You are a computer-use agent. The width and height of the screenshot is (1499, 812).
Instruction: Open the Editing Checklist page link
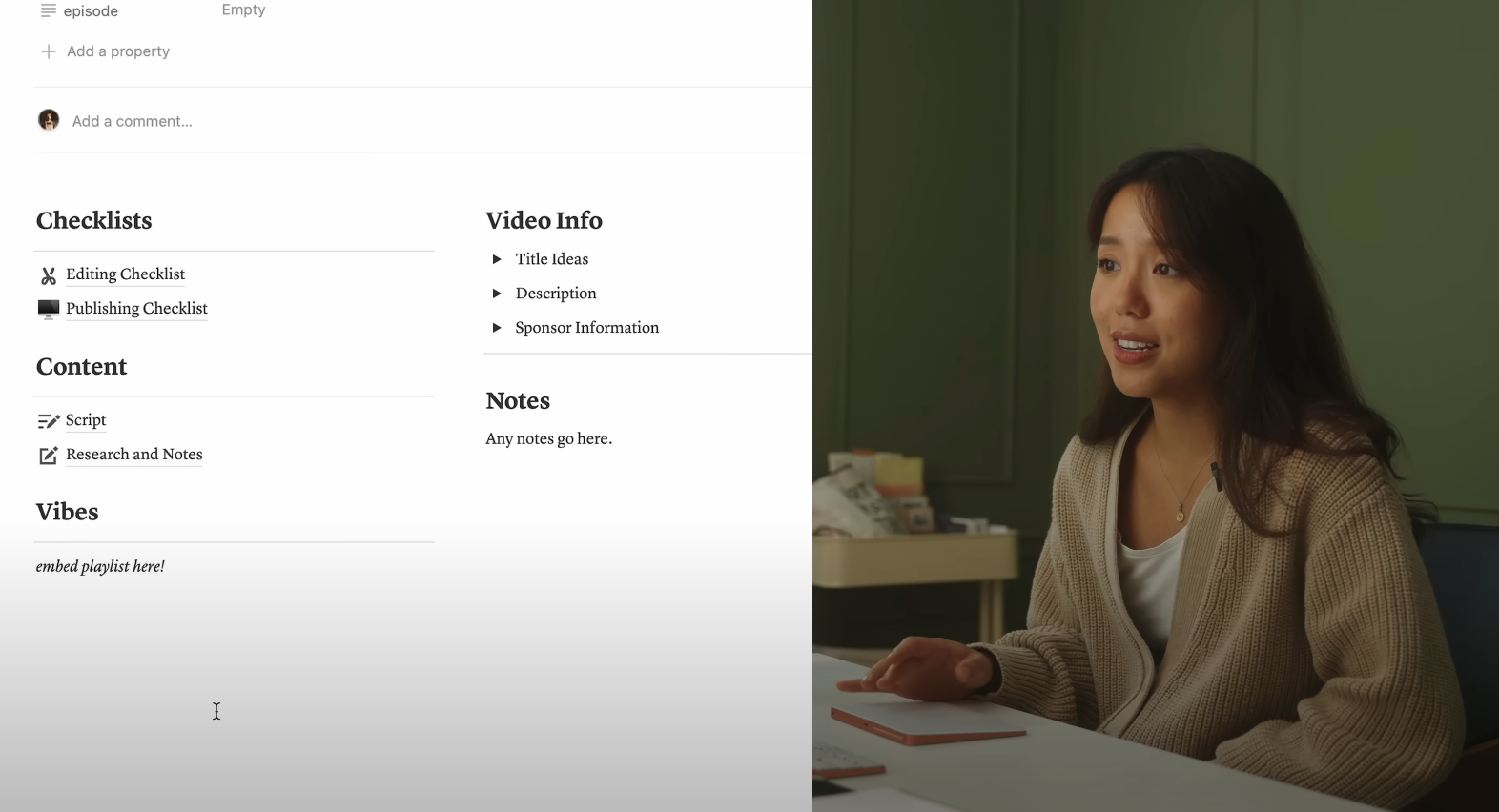[x=125, y=274]
